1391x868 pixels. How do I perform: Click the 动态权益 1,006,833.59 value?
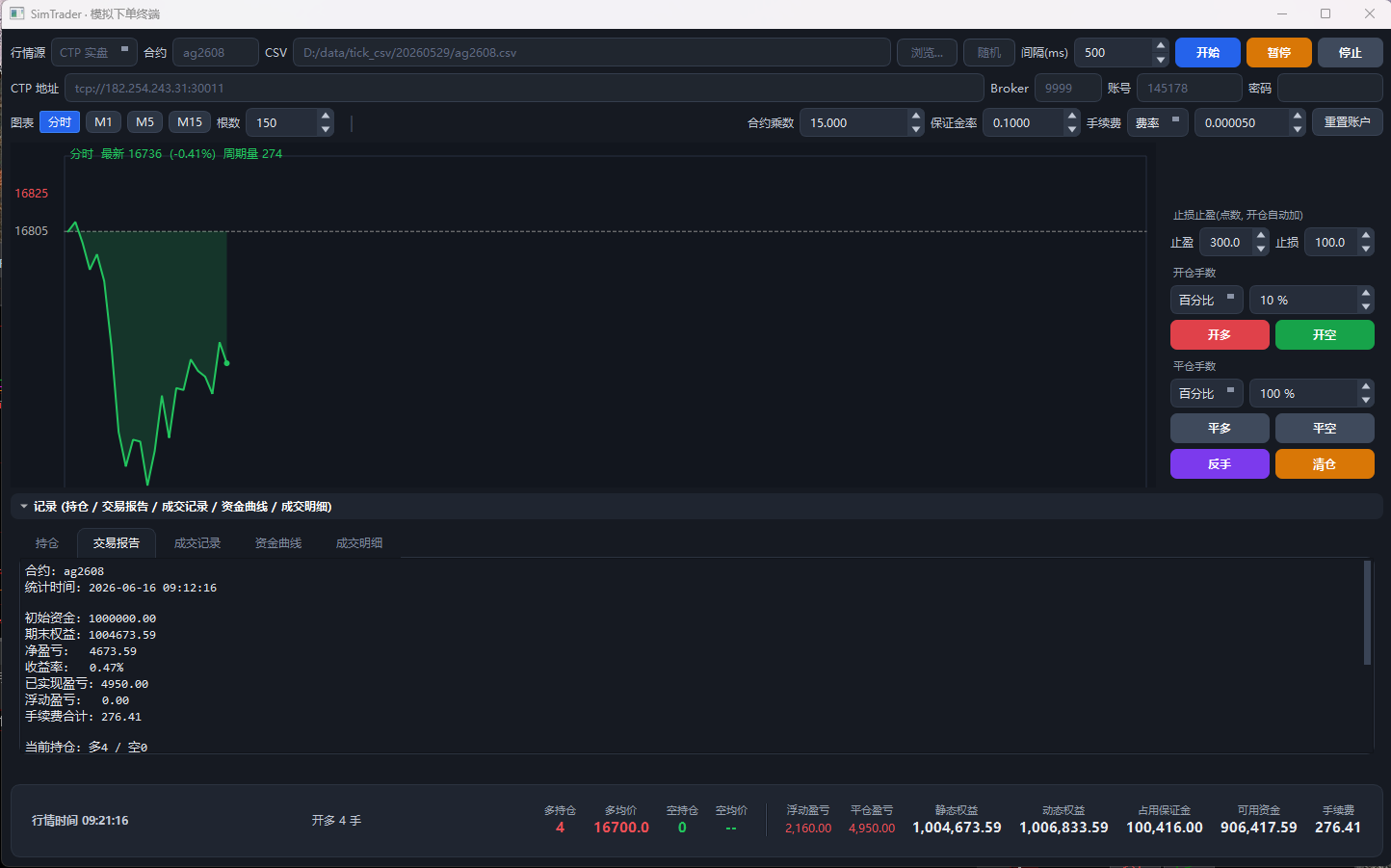(x=1063, y=828)
